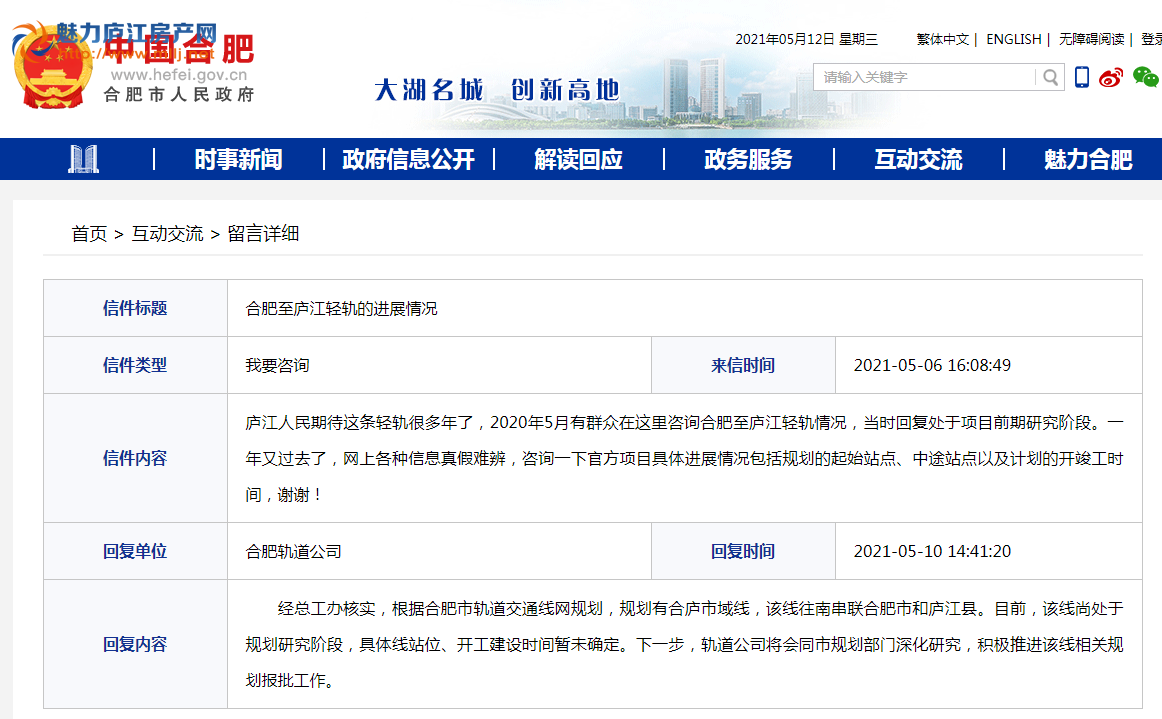Click the 登录 link
The height and width of the screenshot is (719, 1162).
click(x=1155, y=39)
